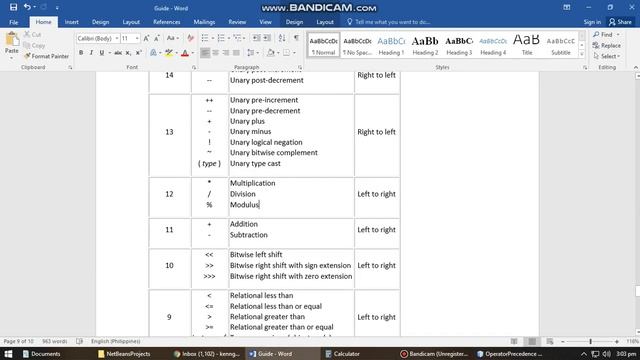Zoom in with the plus button
This screenshot has height=360, width=640.
pyautogui.click(x=617, y=341)
